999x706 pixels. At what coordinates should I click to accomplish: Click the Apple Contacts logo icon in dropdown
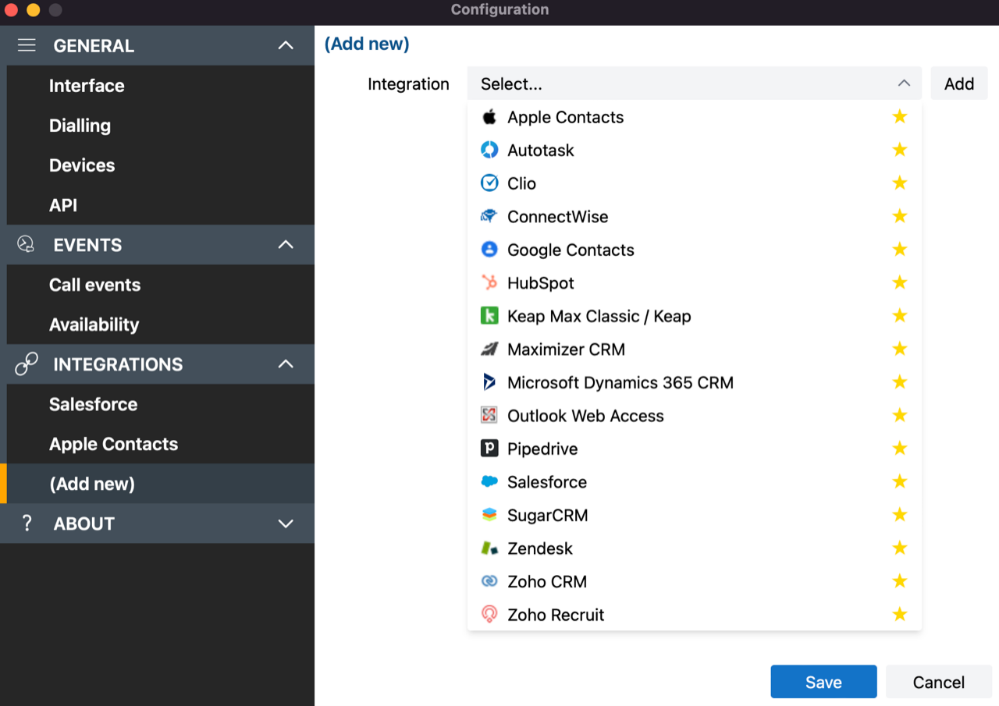[489, 117]
